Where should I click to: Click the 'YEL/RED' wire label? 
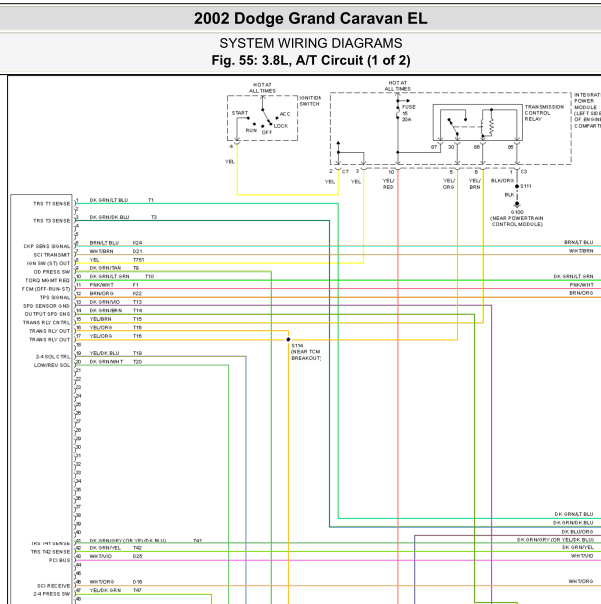point(388,184)
